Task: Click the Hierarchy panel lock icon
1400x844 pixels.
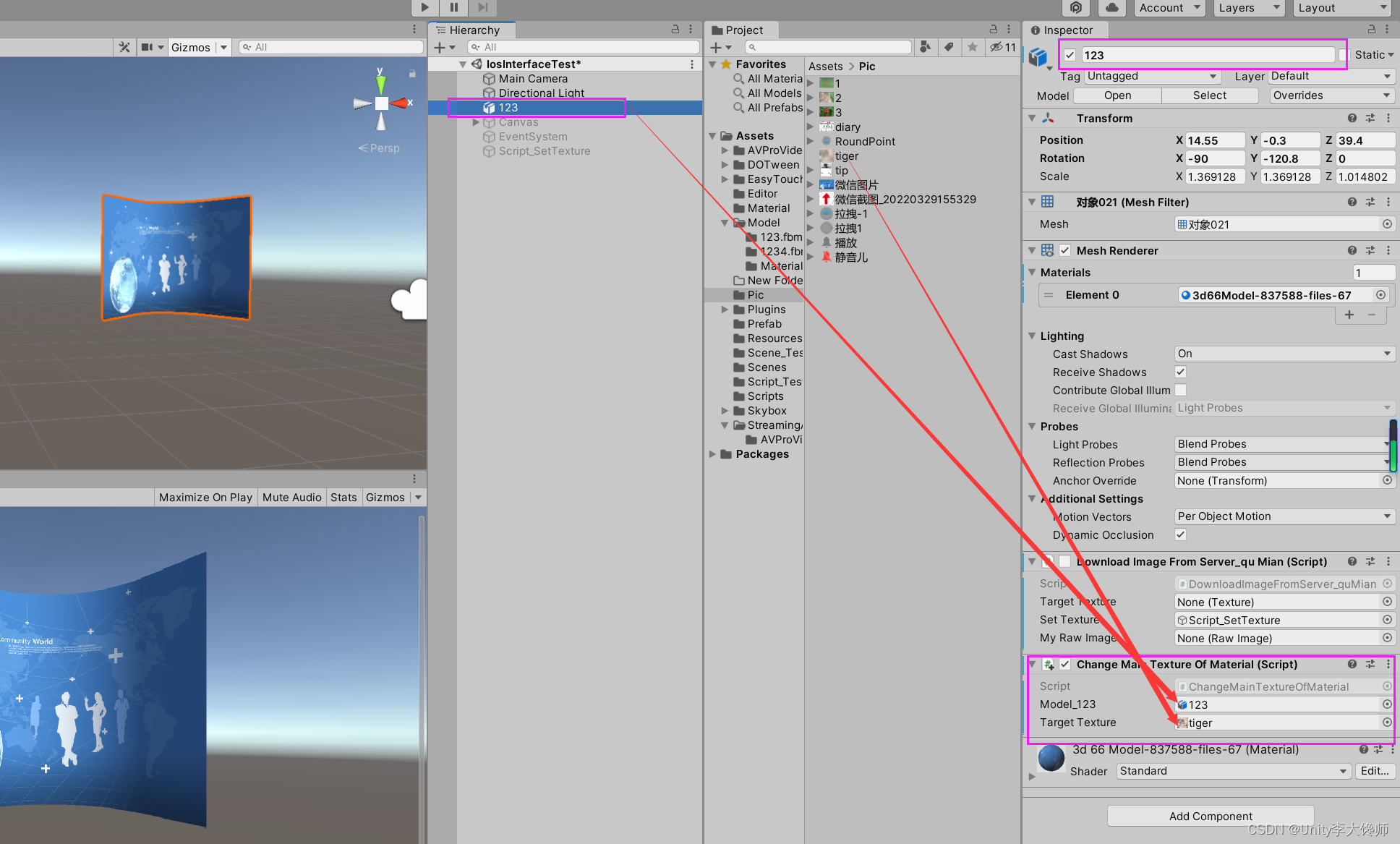Action: [675, 30]
